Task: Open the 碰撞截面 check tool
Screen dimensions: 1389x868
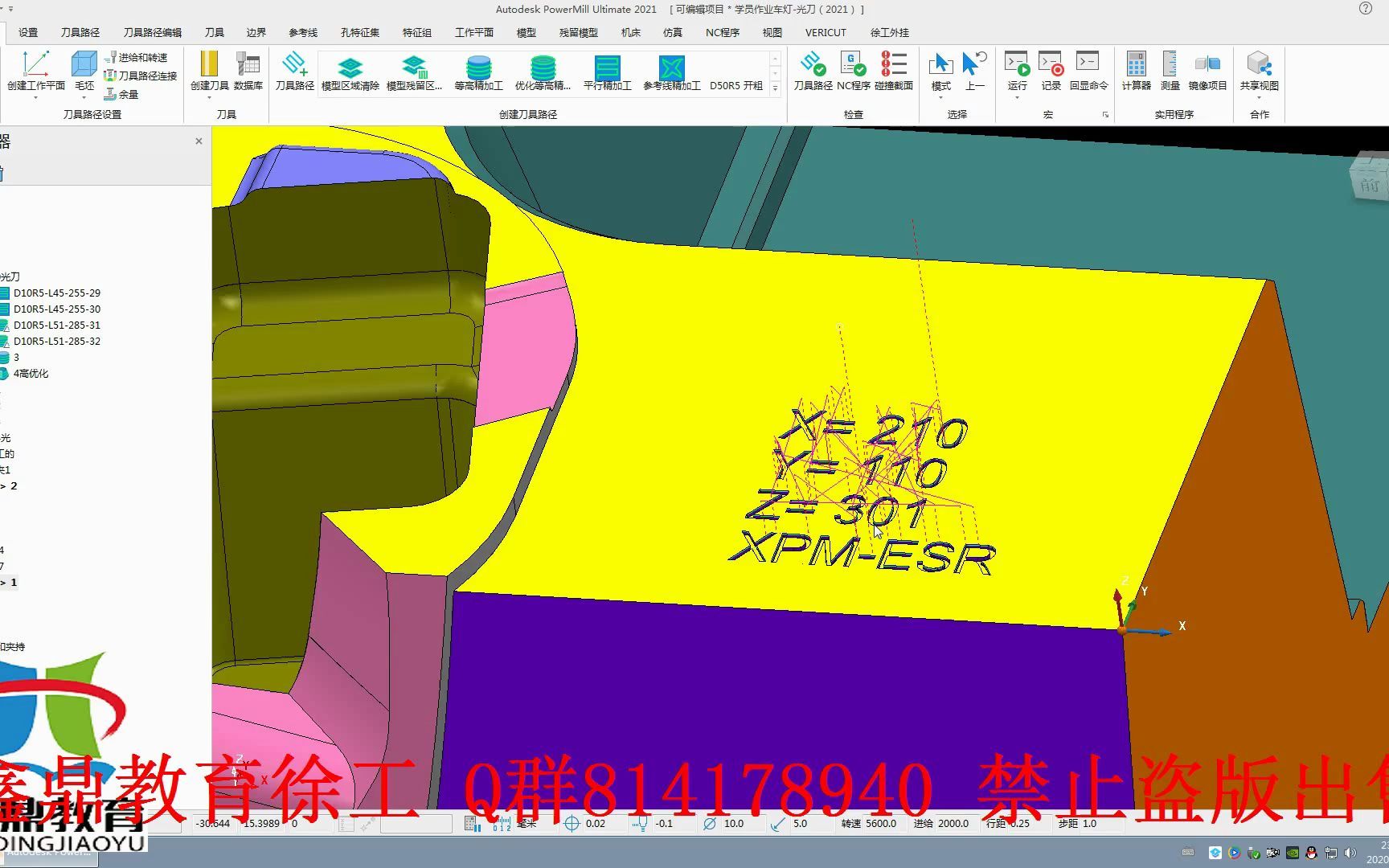Action: click(893, 71)
